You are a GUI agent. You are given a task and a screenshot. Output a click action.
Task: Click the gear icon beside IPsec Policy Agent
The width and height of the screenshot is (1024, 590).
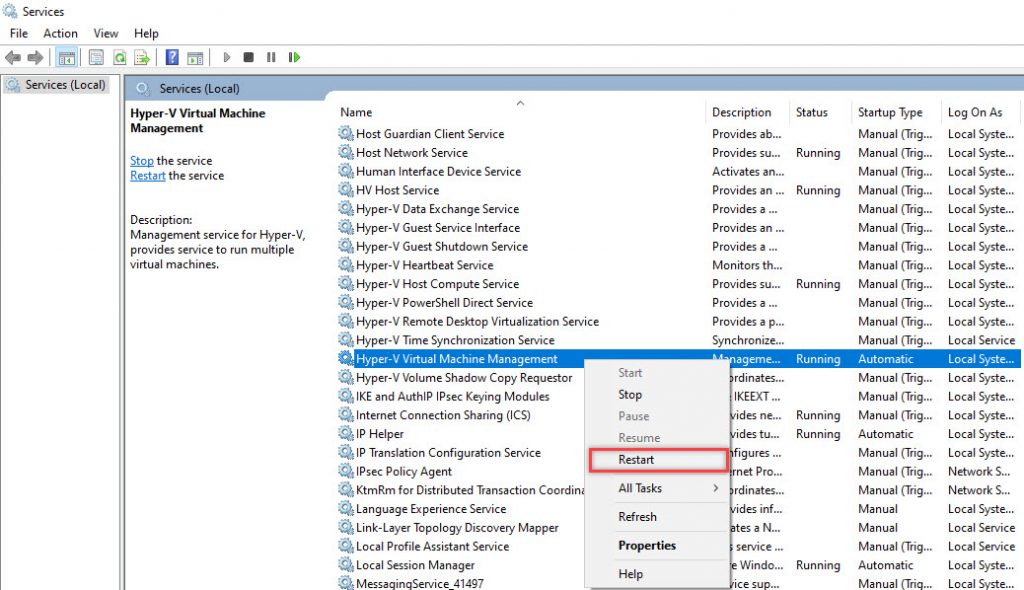[x=345, y=471]
